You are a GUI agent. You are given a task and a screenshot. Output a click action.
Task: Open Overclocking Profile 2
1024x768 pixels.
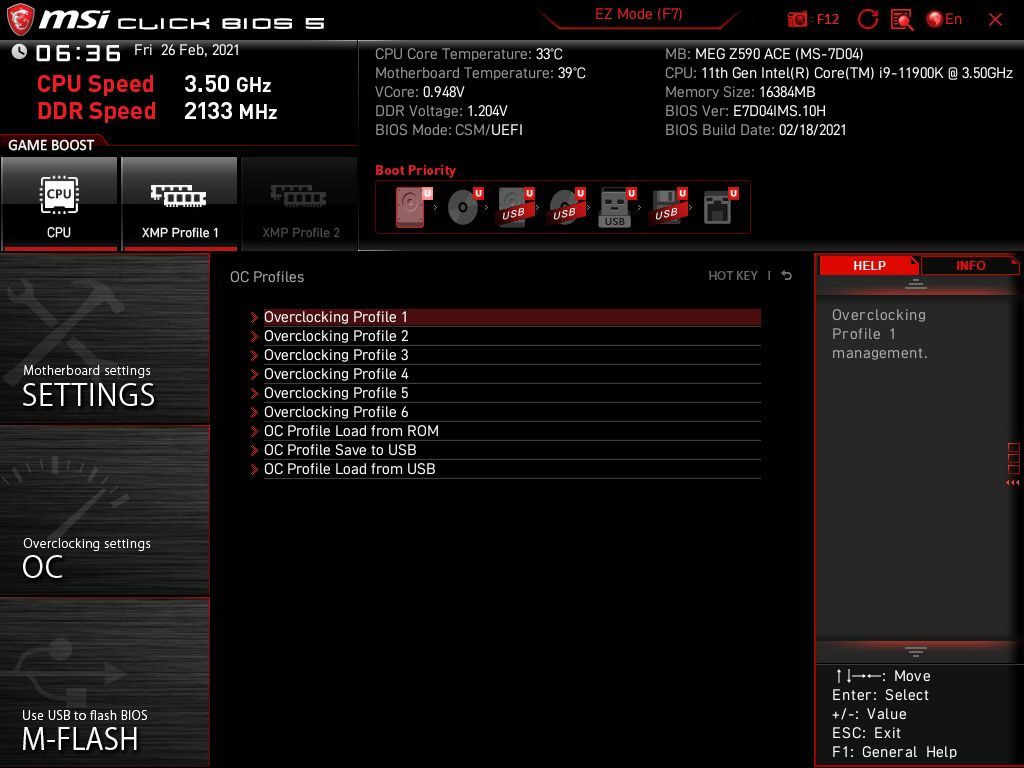512,336
